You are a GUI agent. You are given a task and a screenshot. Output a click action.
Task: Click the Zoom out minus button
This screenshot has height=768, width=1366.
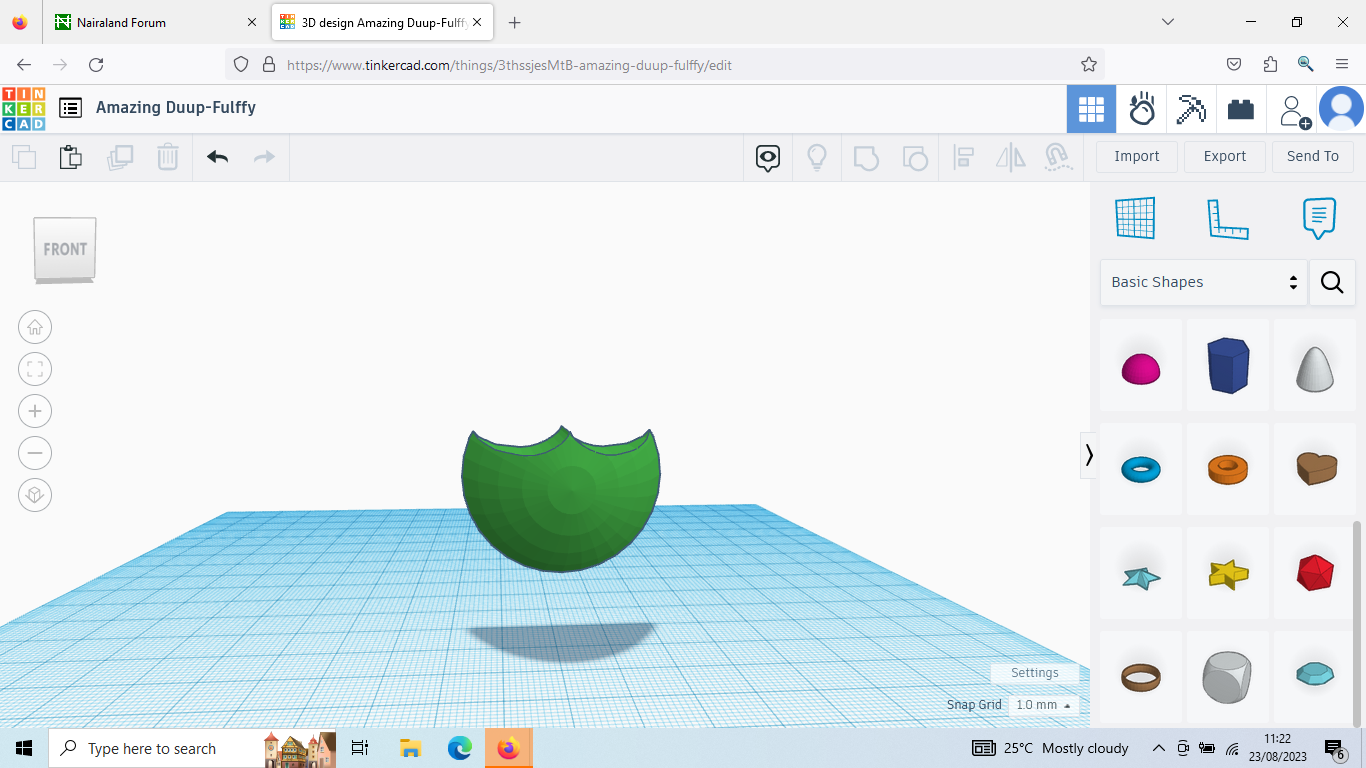(x=35, y=453)
